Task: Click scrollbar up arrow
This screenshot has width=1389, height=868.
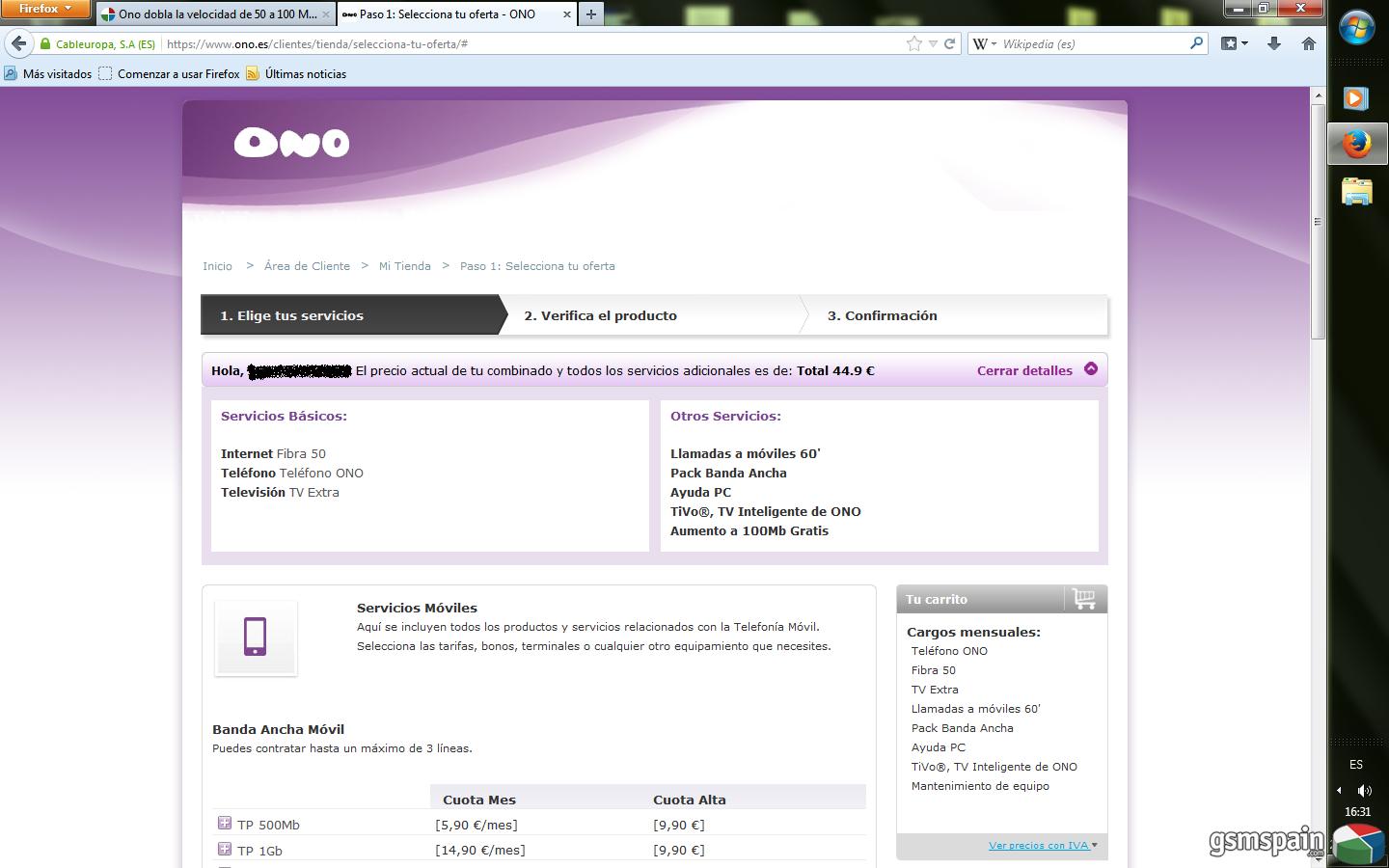Action: click(1318, 95)
